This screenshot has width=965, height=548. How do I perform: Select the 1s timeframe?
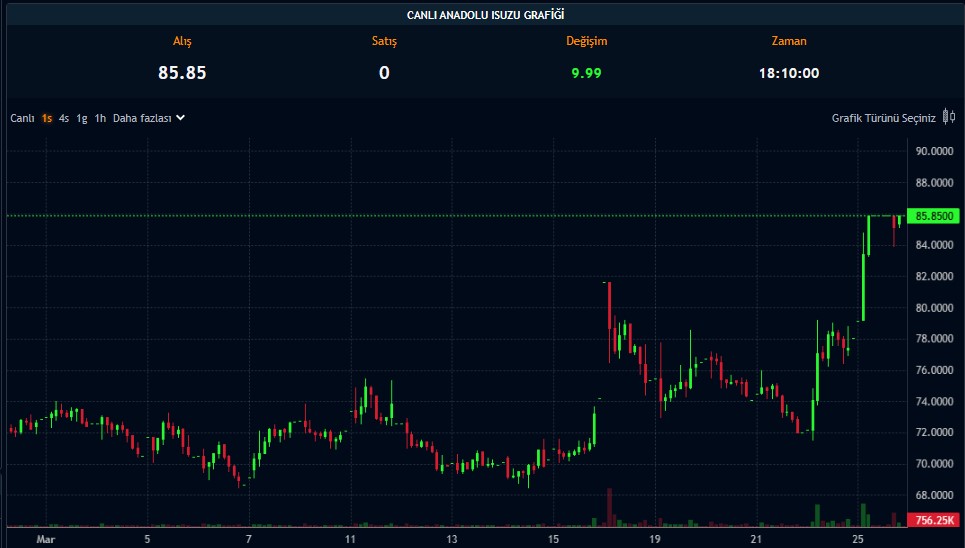pyautogui.click(x=47, y=118)
